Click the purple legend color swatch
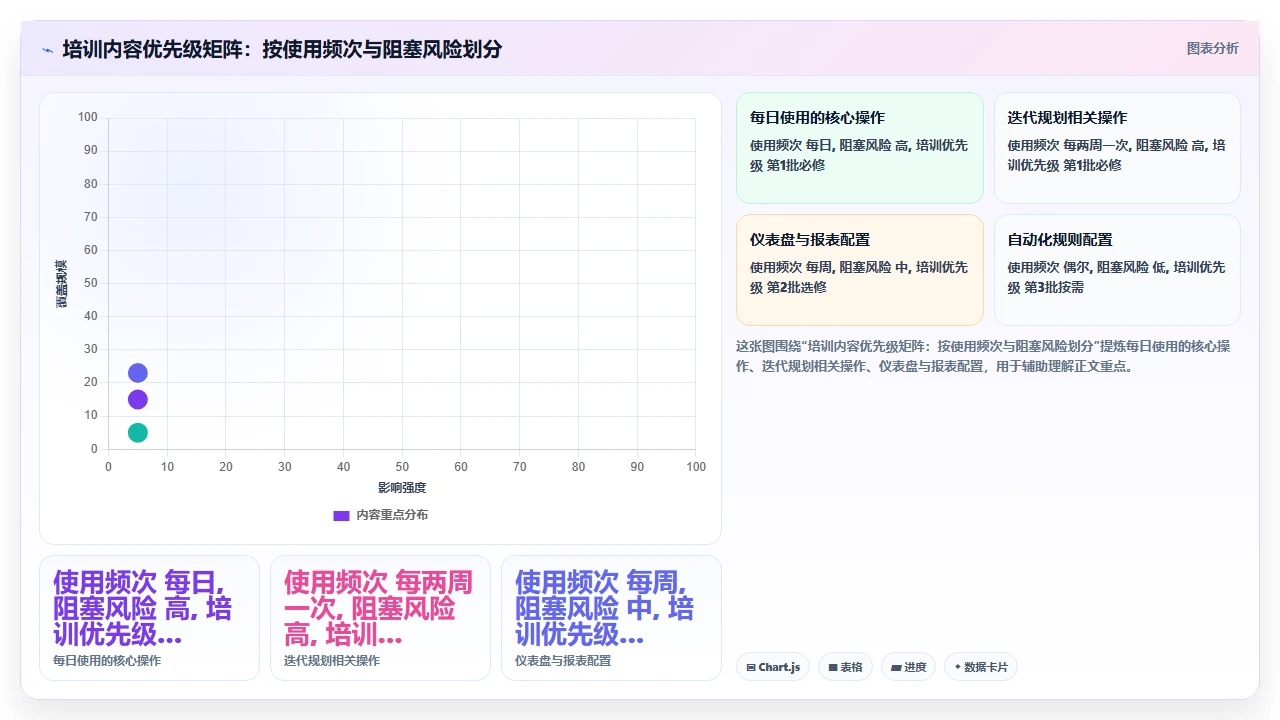 pyautogui.click(x=341, y=515)
